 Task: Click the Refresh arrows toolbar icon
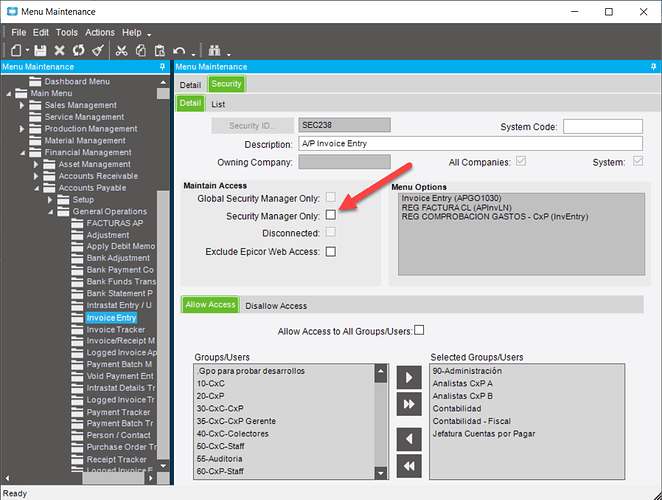[x=79, y=51]
